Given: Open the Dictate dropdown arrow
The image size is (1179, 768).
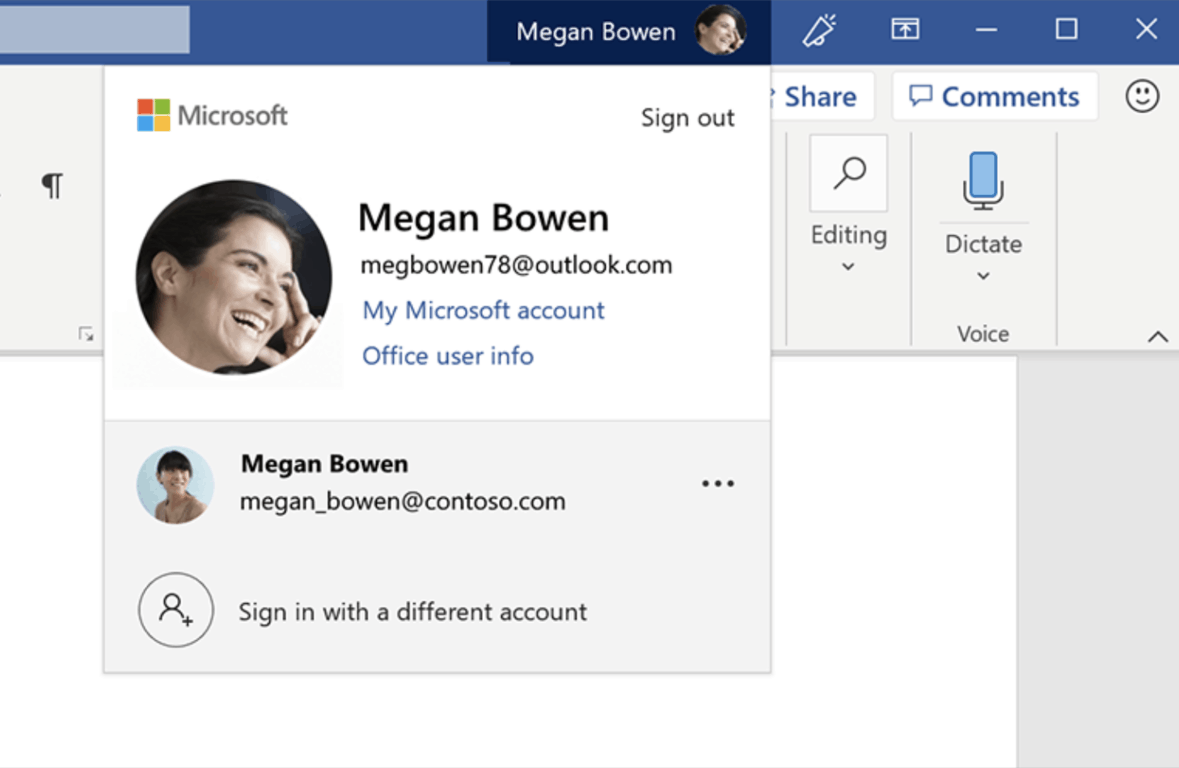Looking at the screenshot, I should [x=983, y=276].
